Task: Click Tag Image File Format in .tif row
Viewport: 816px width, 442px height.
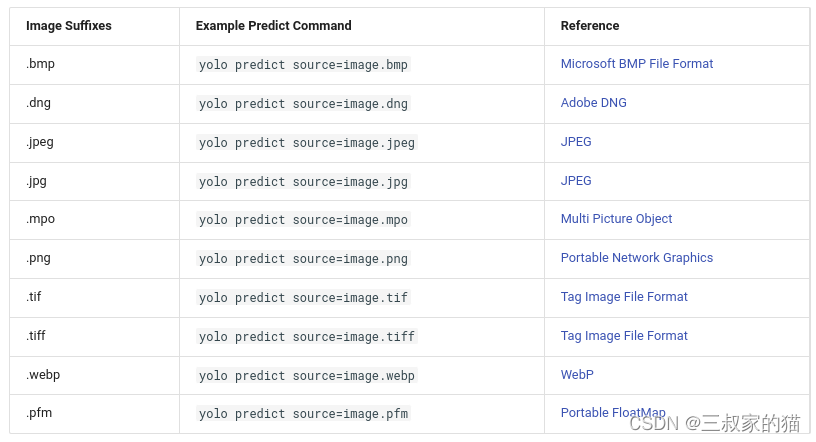Action: [624, 297]
